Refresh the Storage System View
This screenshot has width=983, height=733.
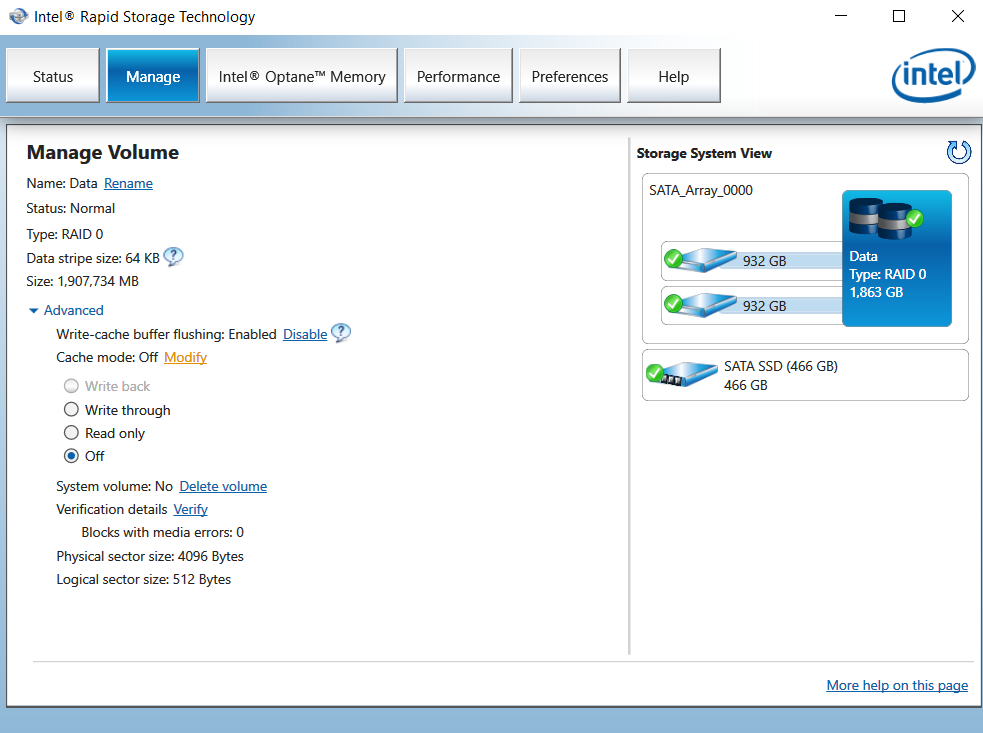pyautogui.click(x=959, y=152)
